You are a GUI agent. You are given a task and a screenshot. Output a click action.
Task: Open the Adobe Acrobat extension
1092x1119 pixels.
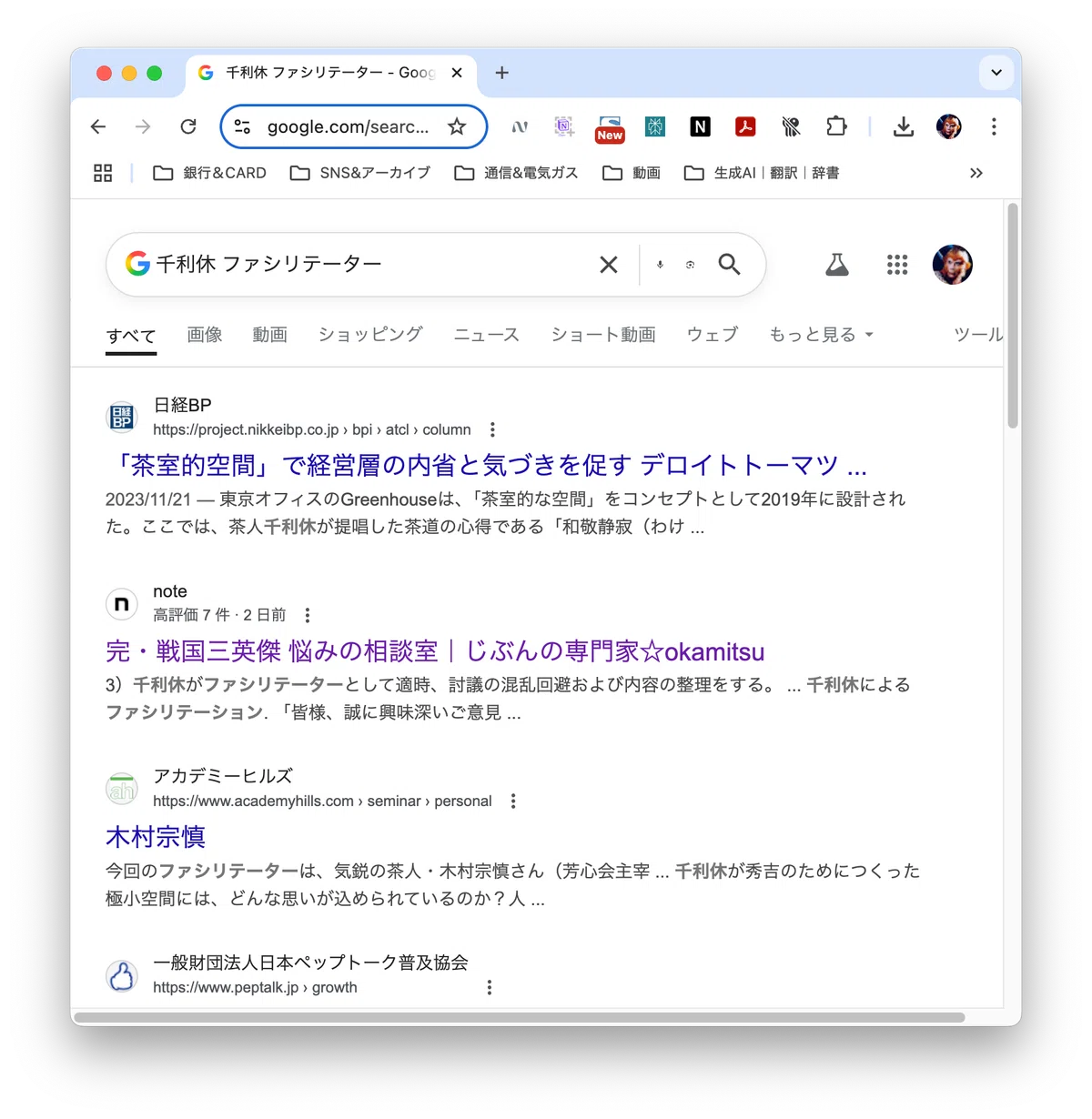(x=745, y=126)
